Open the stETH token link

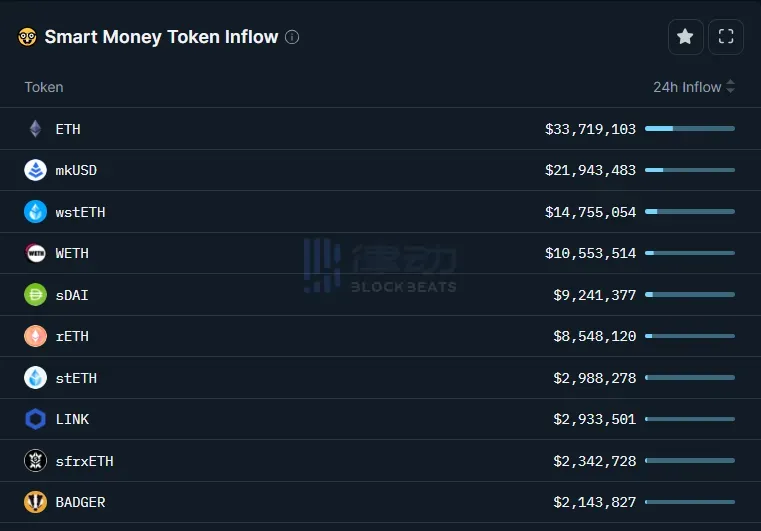pos(76,378)
